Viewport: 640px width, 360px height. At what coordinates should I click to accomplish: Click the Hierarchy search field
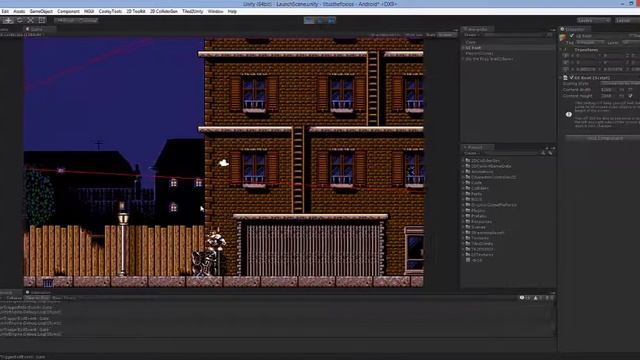[x=516, y=35]
